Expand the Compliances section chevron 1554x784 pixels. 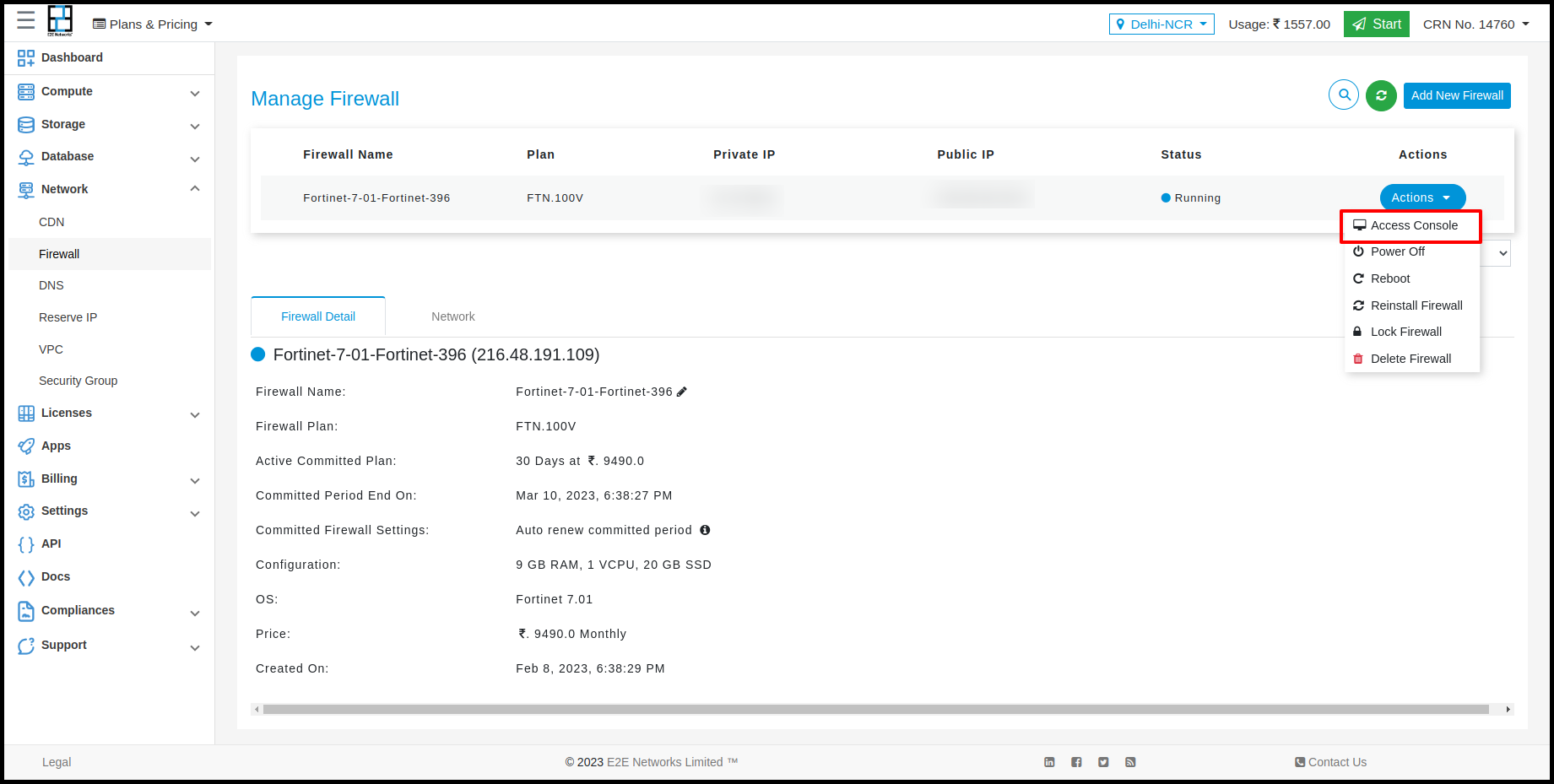195,614
